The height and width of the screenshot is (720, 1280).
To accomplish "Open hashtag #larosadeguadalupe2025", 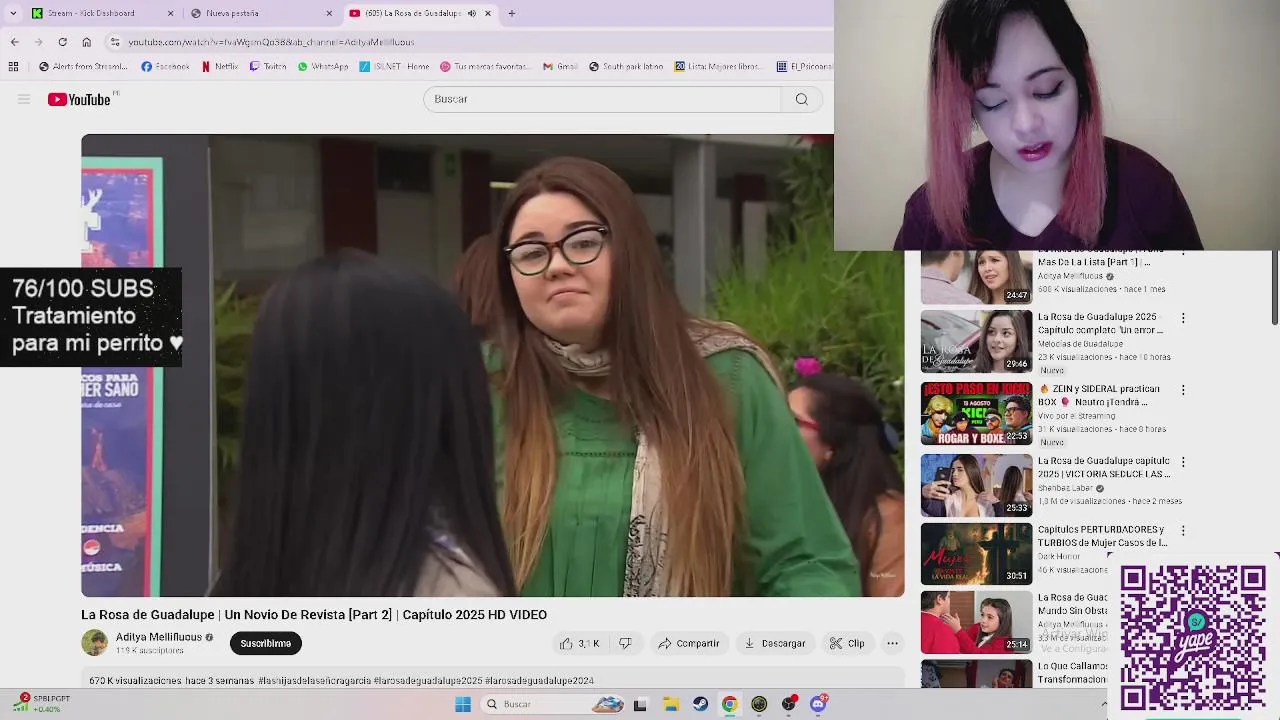I will pyautogui.click(x=428, y=681).
